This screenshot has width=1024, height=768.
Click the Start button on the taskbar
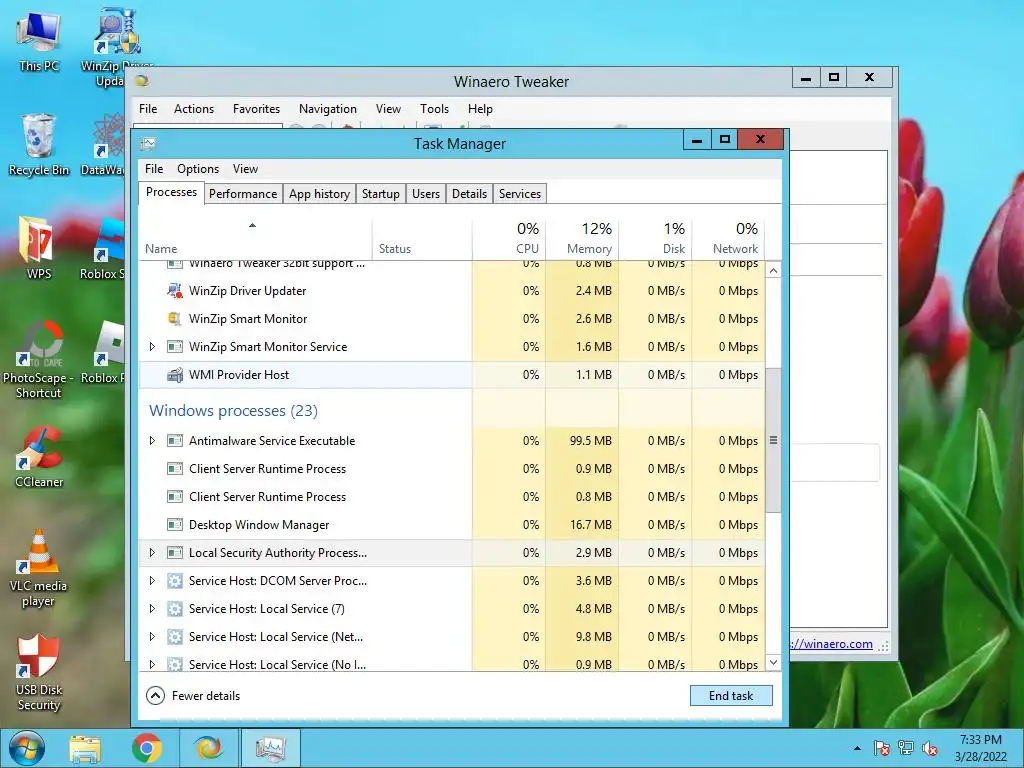(x=27, y=748)
